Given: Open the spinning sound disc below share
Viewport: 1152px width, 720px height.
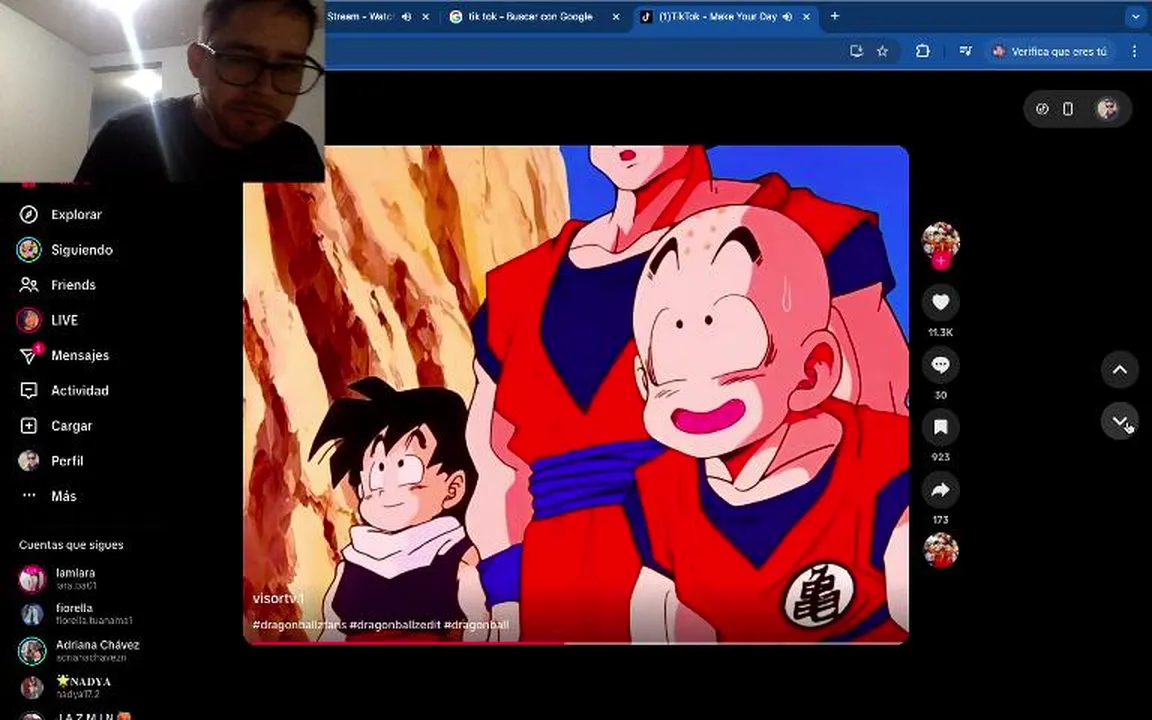Looking at the screenshot, I should coord(940,550).
